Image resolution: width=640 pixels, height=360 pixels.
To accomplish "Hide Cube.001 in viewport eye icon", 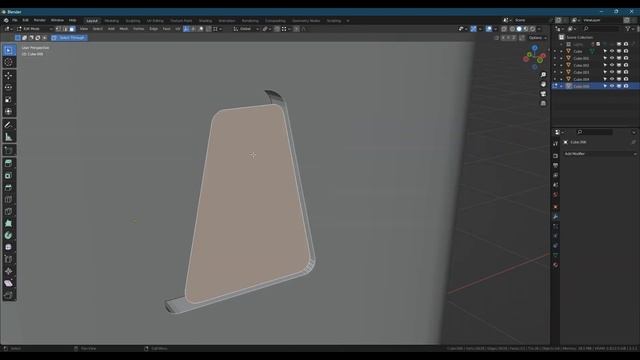I will (x=612, y=58).
